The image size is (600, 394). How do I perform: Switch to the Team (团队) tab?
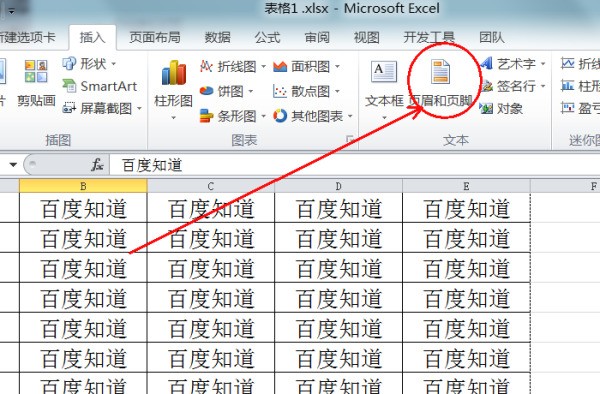tap(492, 37)
